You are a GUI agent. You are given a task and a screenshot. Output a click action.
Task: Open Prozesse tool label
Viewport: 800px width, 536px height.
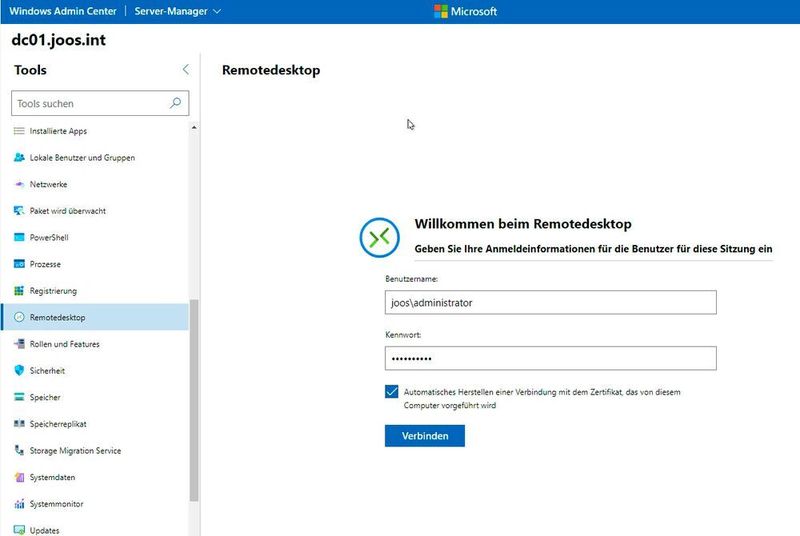click(x=45, y=264)
